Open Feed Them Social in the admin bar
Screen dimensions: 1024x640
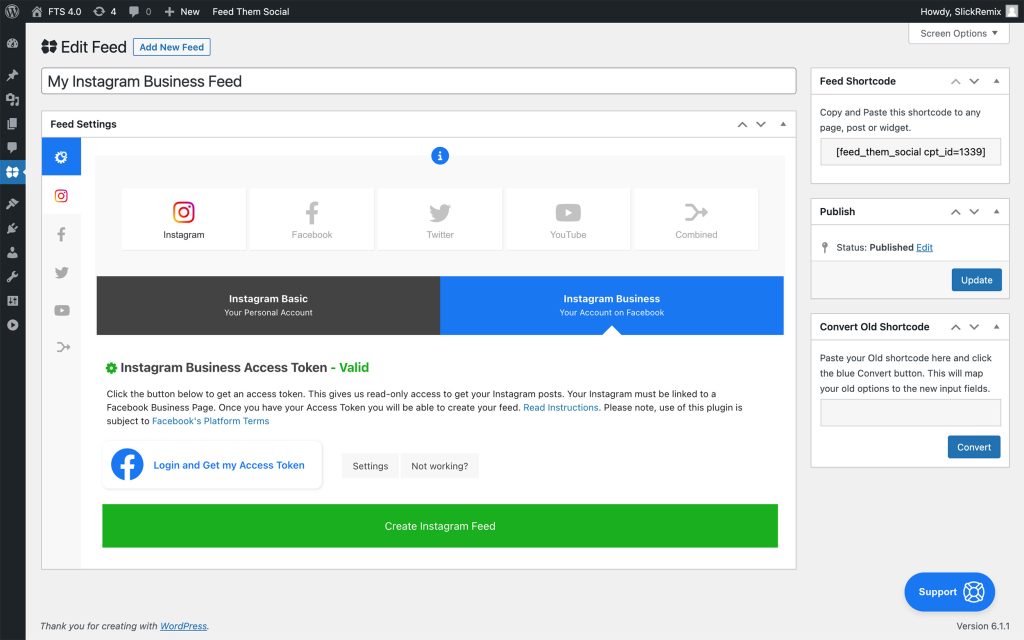pos(251,11)
